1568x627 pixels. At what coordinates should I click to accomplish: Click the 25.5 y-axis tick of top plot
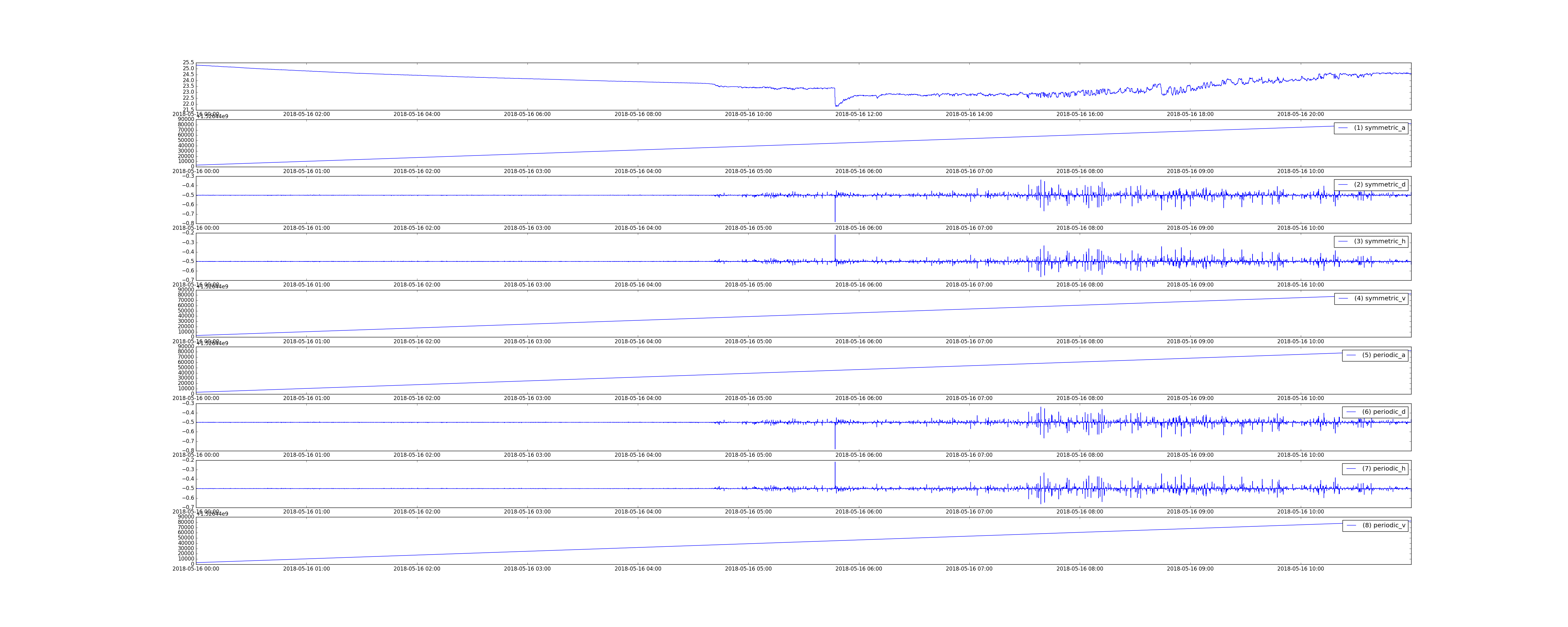[189, 63]
